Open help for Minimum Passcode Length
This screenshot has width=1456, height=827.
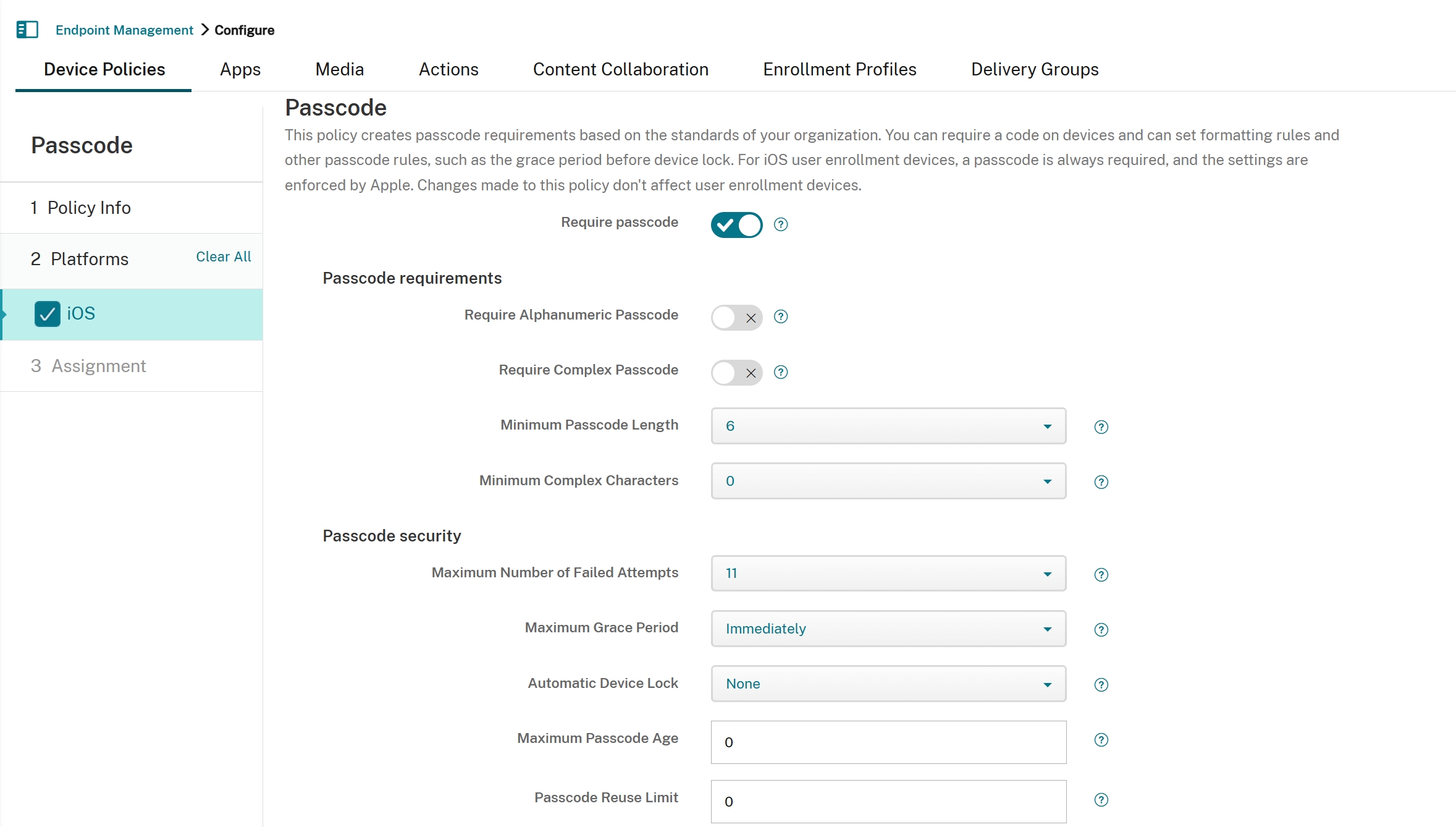[1101, 426]
